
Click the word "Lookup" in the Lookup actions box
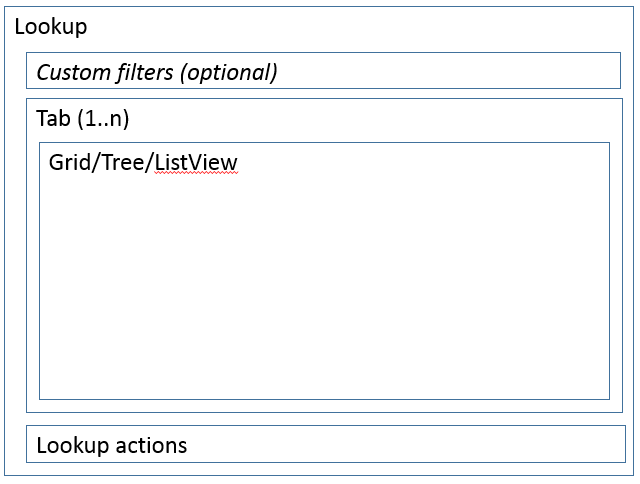pyautogui.click(x=73, y=445)
